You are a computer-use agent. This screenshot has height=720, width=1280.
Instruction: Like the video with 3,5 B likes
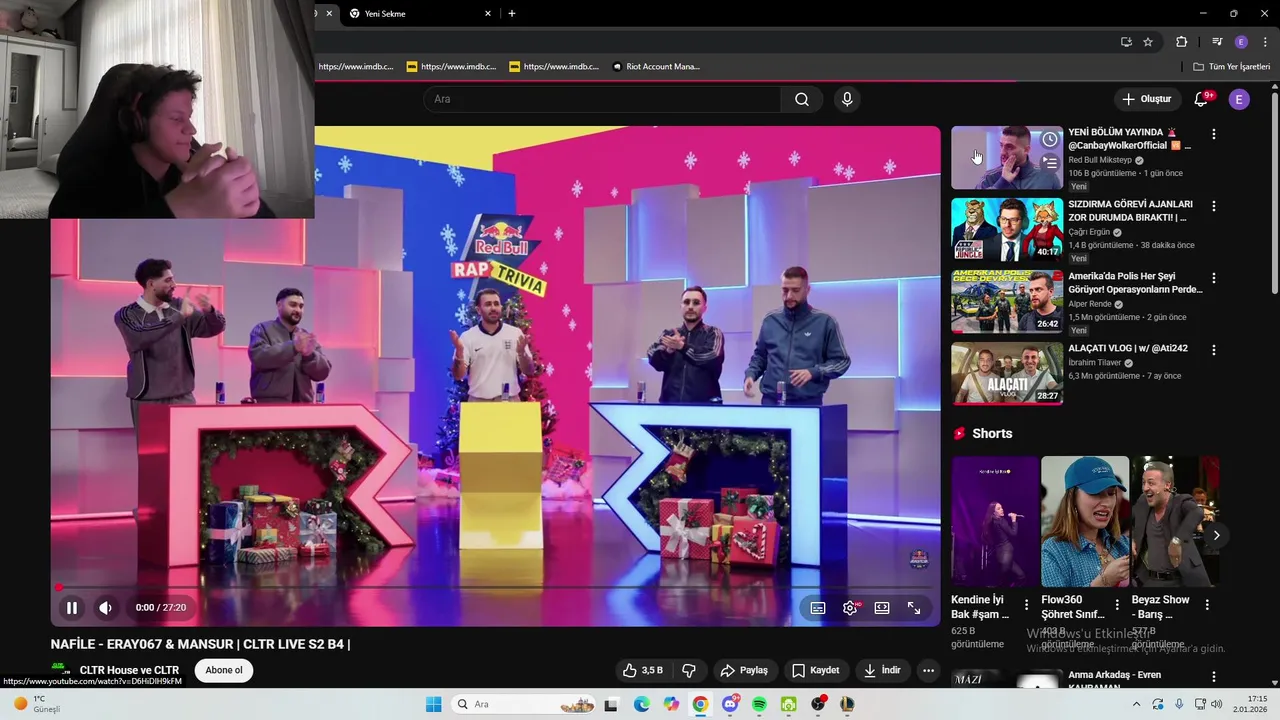(642, 670)
